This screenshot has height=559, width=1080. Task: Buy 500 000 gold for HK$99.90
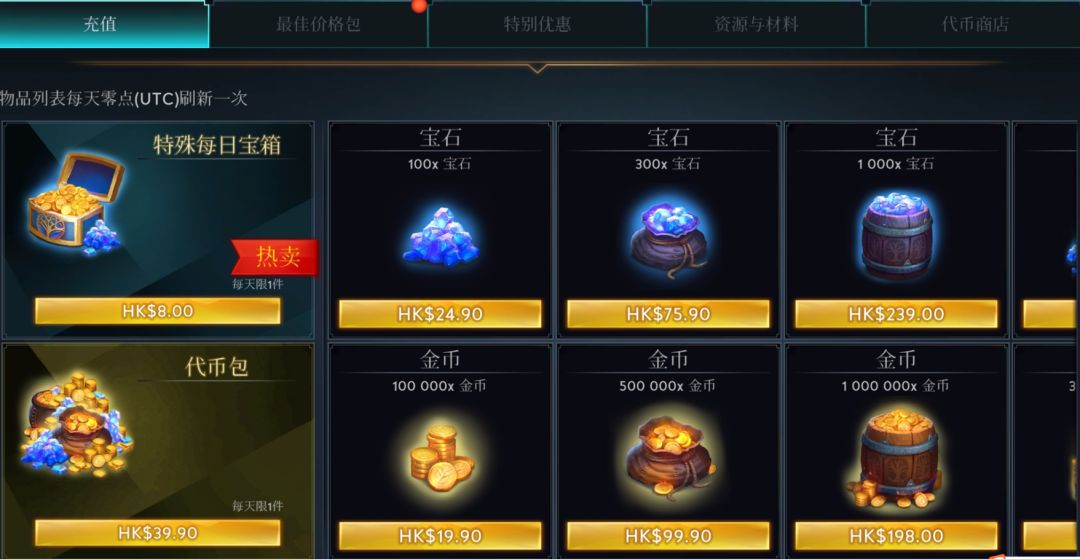(668, 536)
